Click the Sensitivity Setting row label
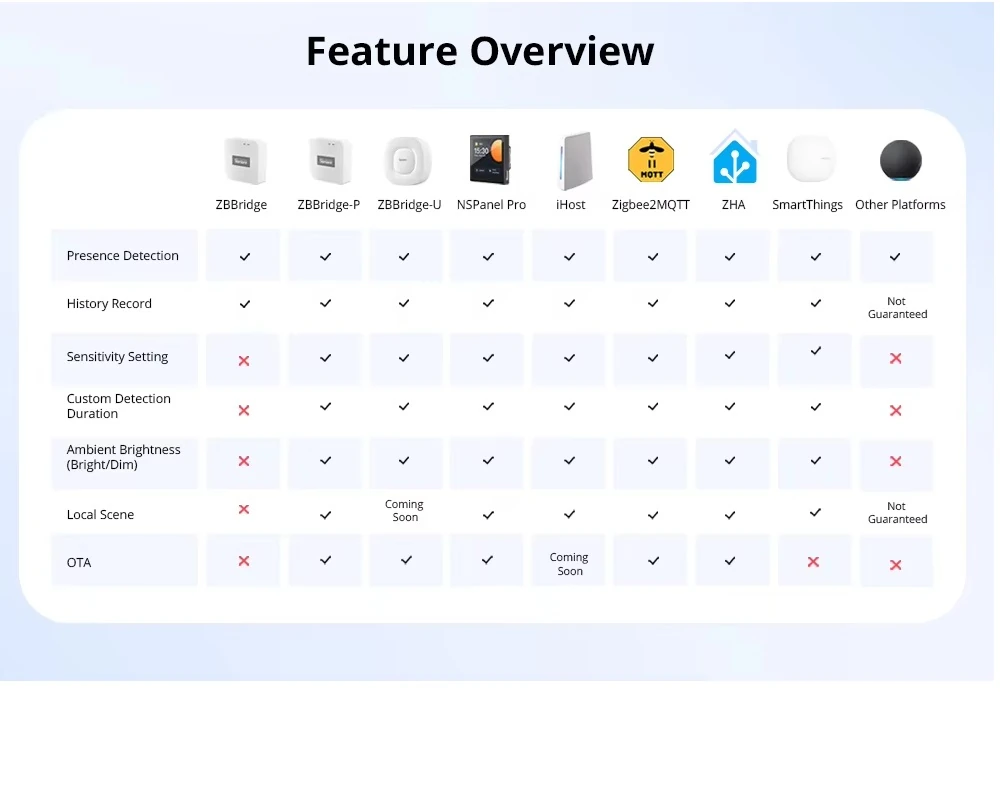Screen dimensions: 1000x806 coord(117,357)
